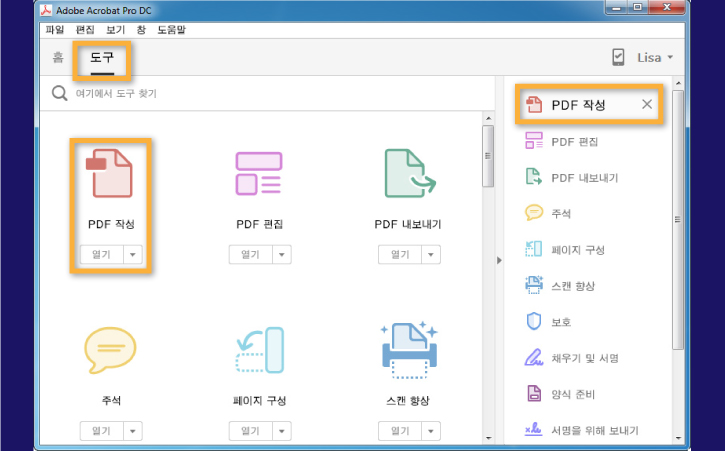Click the PDF 작성 icon in the right sidebar
Viewport: 725px width, 451px height.
tap(534, 105)
